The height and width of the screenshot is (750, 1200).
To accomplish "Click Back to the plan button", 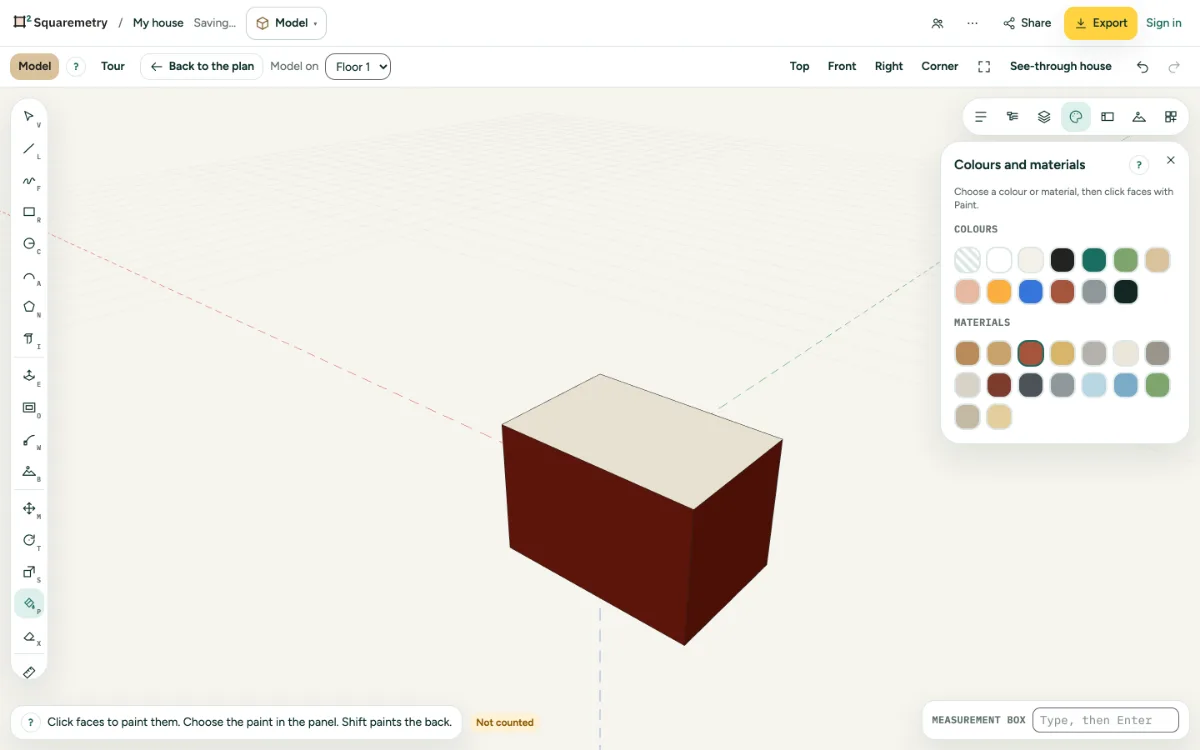I will 202,67.
